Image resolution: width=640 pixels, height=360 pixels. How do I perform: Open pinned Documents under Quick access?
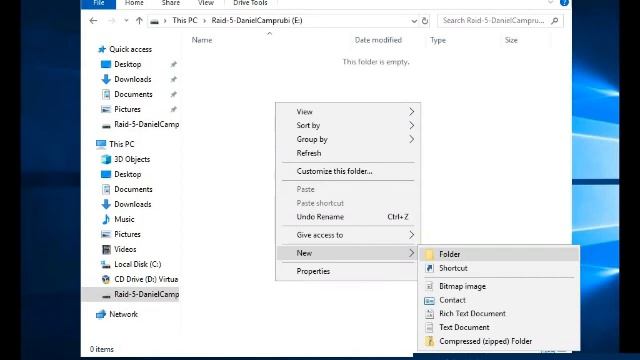[x=133, y=94]
